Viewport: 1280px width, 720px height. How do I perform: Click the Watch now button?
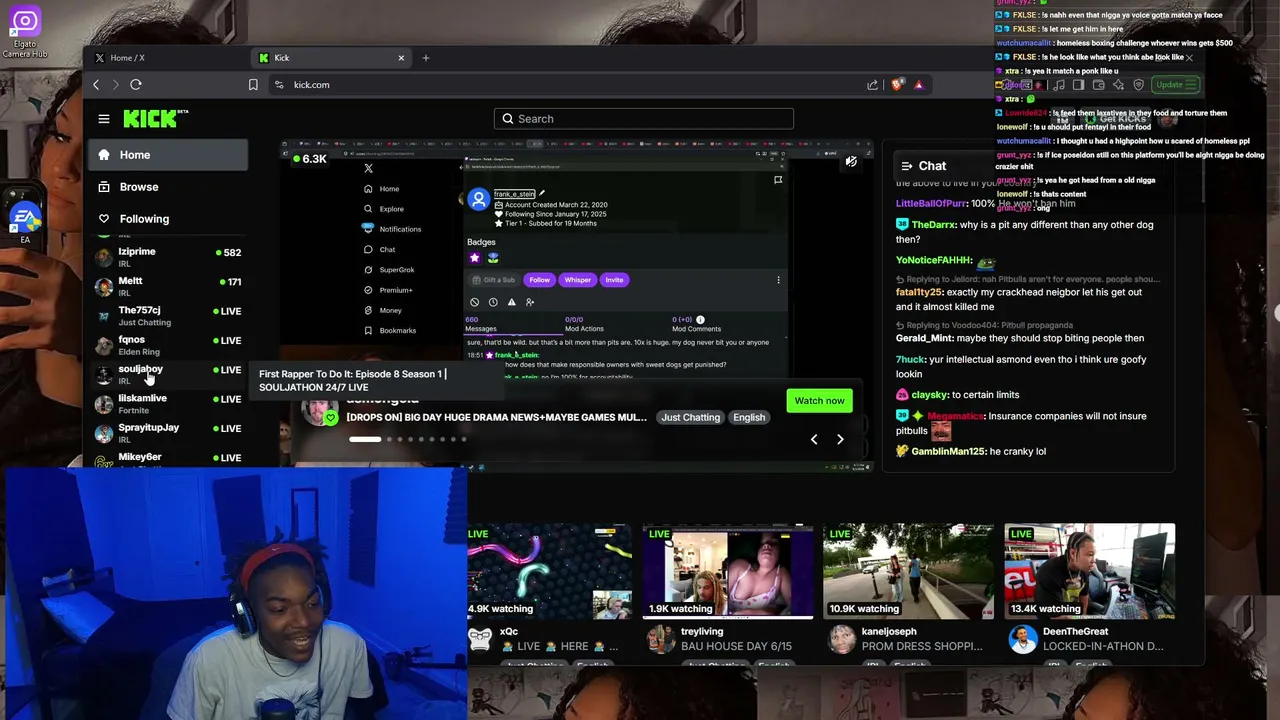tap(819, 401)
